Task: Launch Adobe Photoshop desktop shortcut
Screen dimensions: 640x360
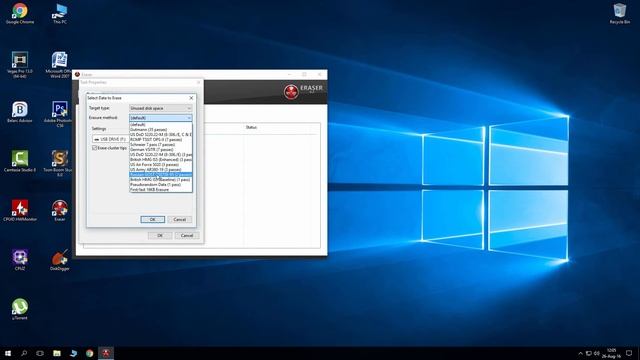Action: pos(60,114)
